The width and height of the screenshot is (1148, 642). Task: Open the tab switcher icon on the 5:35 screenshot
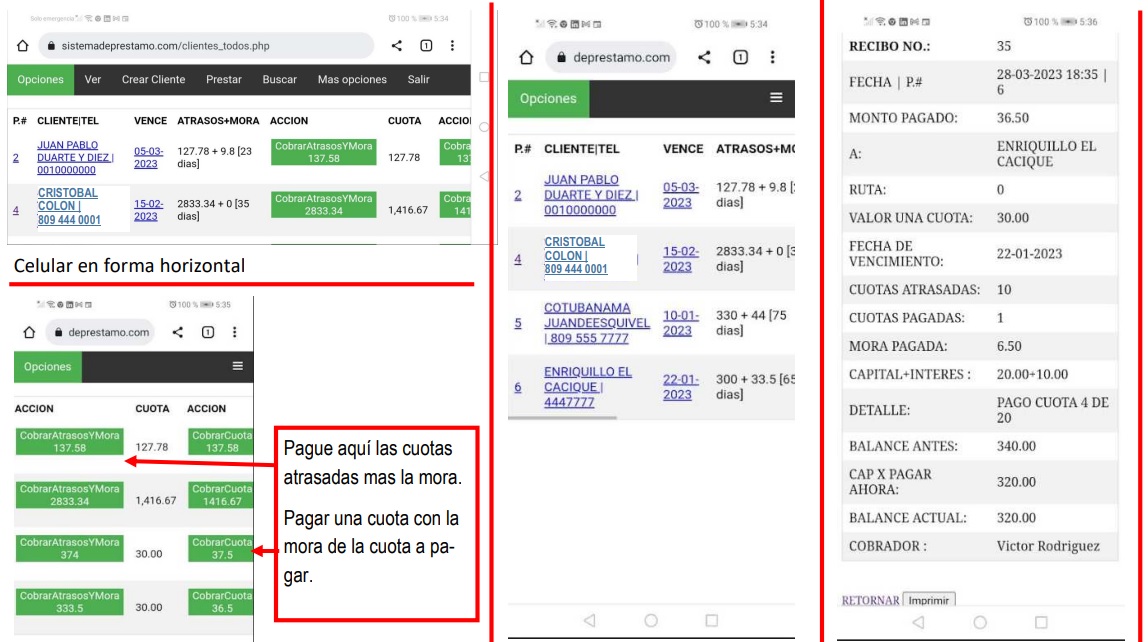point(206,332)
